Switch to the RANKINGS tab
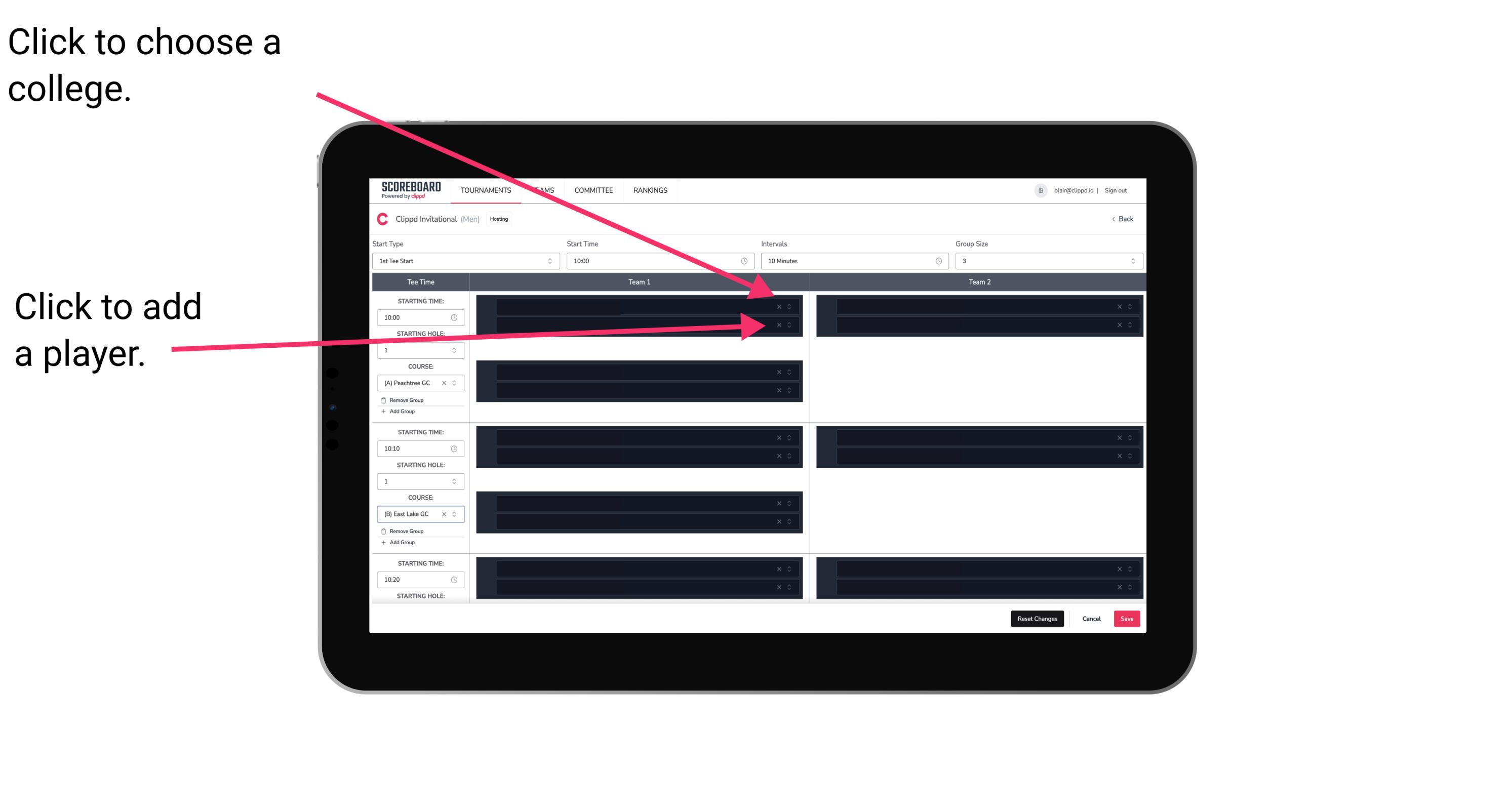1510x812 pixels. pos(651,190)
